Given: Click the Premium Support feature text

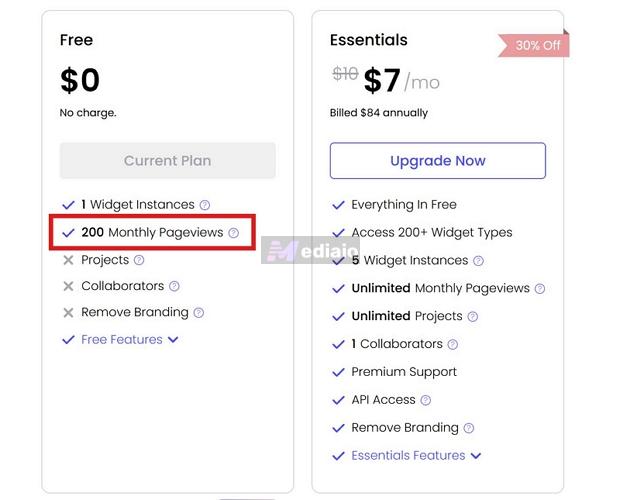Looking at the screenshot, I should pos(404,372).
